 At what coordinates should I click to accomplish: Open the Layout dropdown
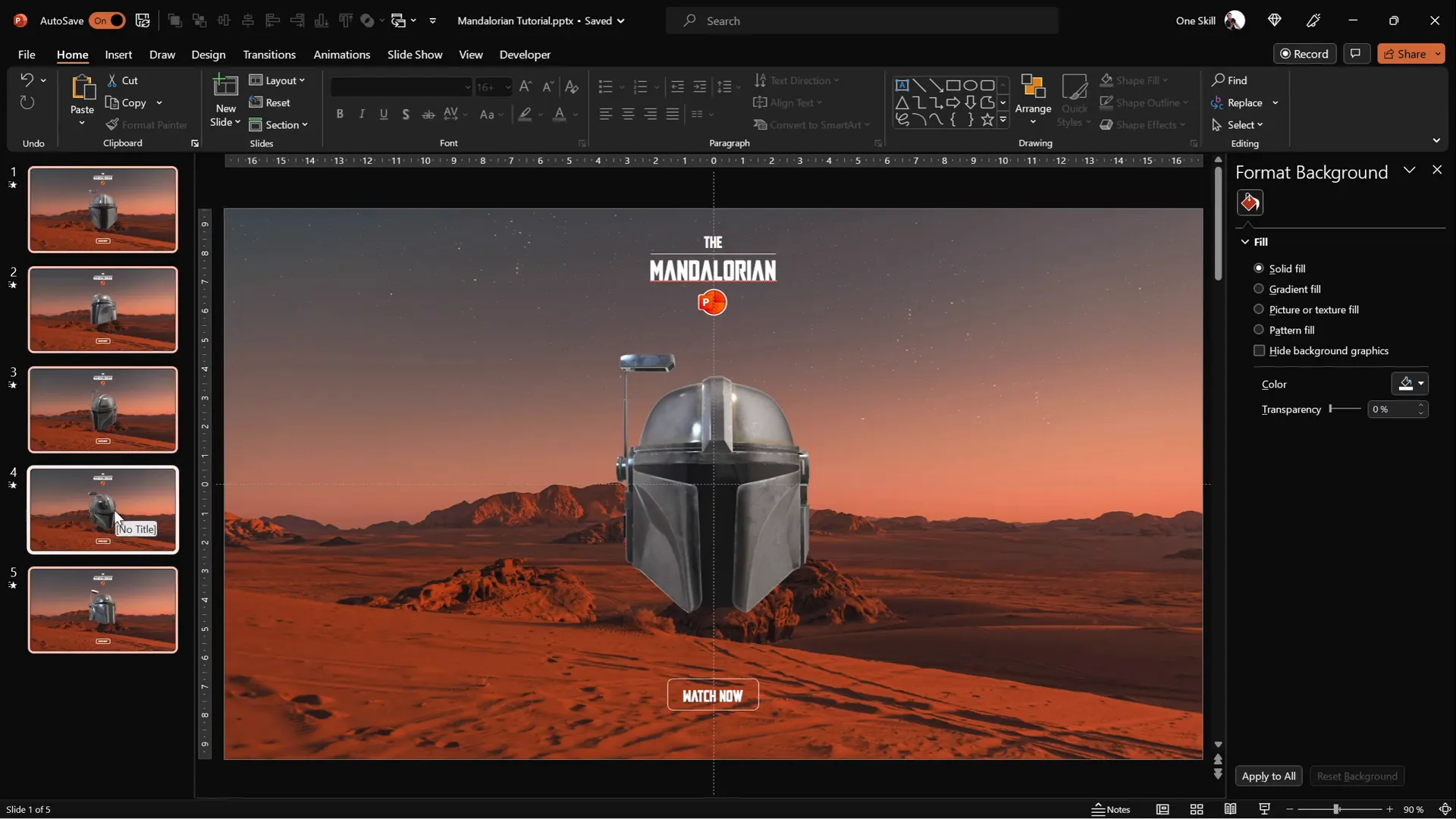(x=277, y=80)
